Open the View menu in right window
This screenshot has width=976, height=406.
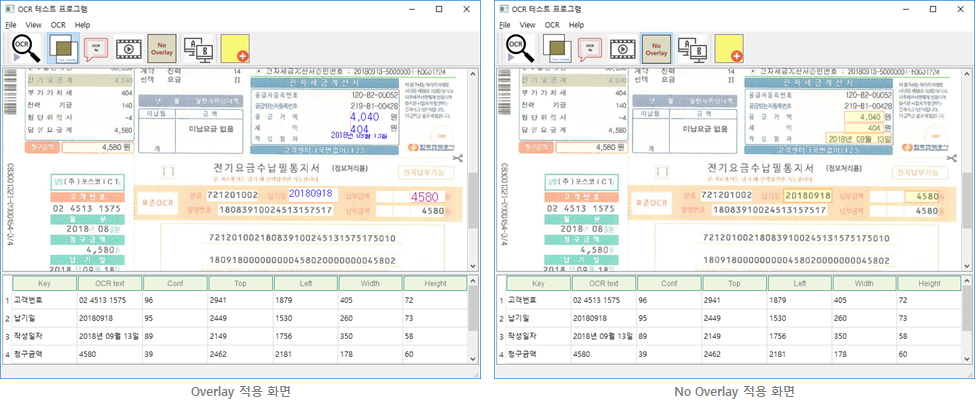coord(529,23)
